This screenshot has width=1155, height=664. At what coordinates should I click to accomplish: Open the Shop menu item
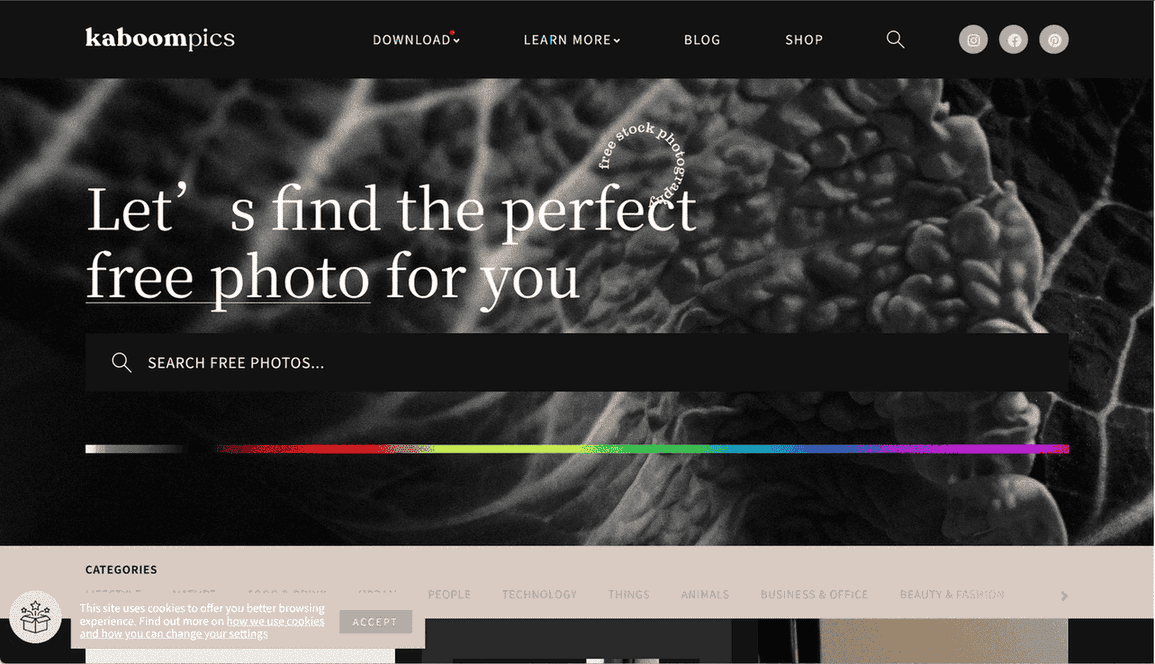pyautogui.click(x=804, y=40)
